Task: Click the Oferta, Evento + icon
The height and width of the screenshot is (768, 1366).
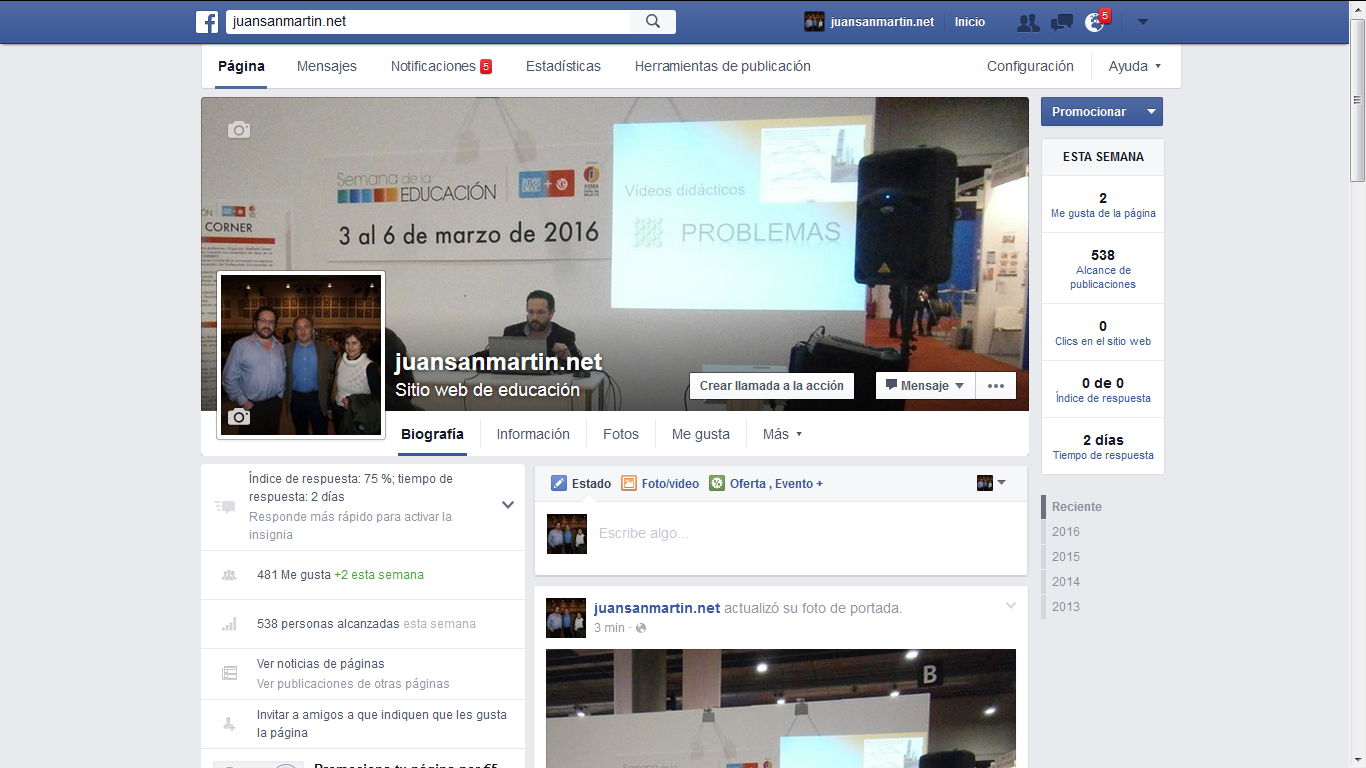Action: [x=717, y=483]
